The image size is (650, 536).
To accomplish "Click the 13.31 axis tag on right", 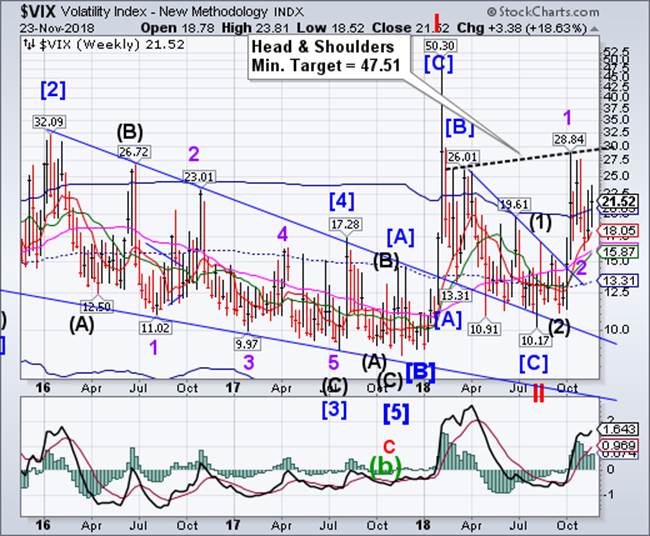I will pos(618,281).
